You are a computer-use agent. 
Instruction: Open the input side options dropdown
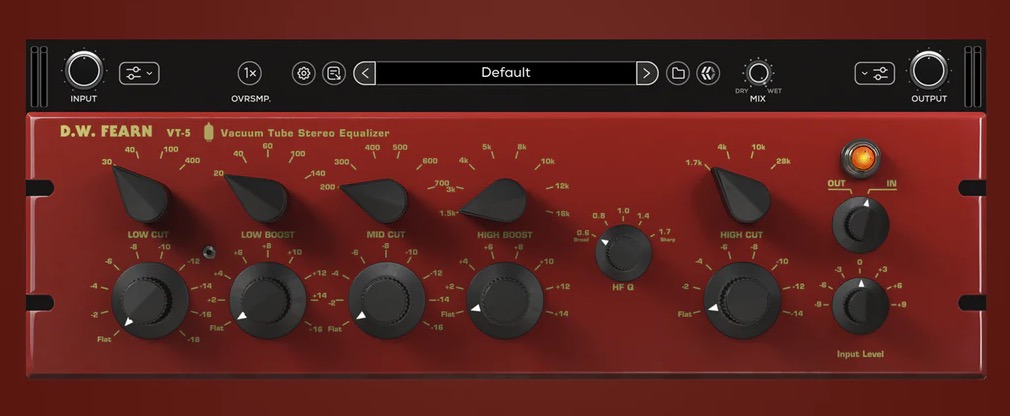point(138,73)
